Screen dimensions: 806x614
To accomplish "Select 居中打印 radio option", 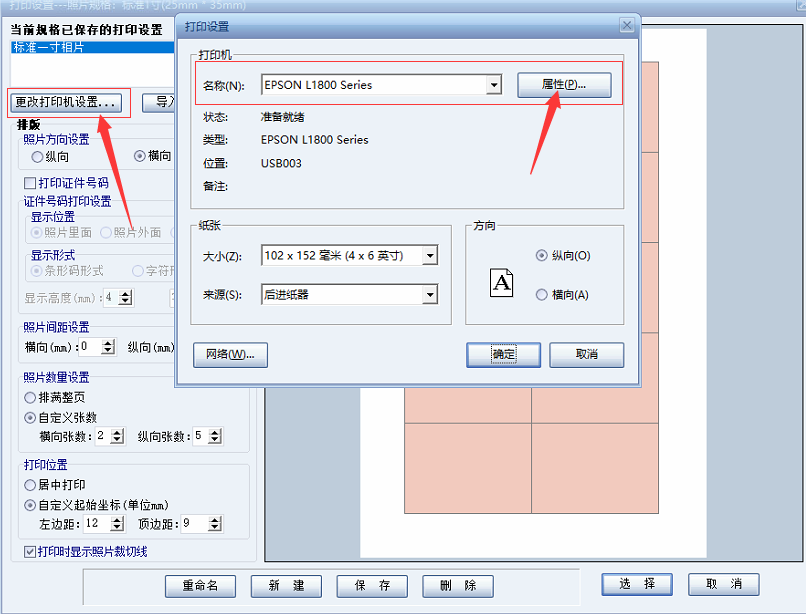I will (x=31, y=485).
